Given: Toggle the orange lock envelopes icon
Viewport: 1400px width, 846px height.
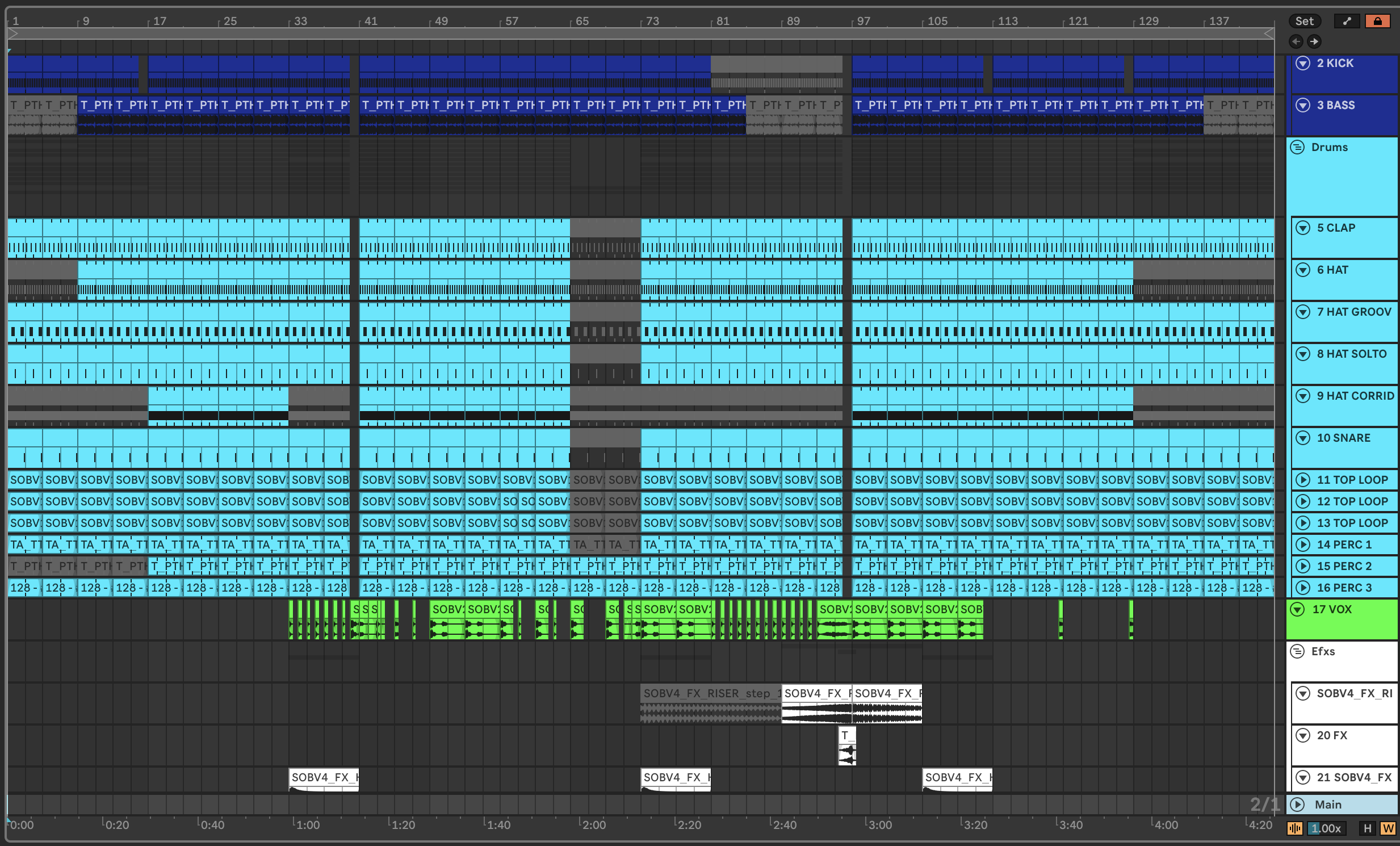Looking at the screenshot, I should tap(1377, 21).
